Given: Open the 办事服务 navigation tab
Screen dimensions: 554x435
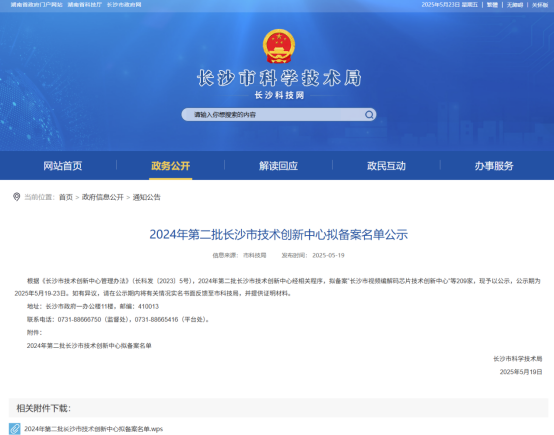Looking at the screenshot, I should [x=494, y=166].
